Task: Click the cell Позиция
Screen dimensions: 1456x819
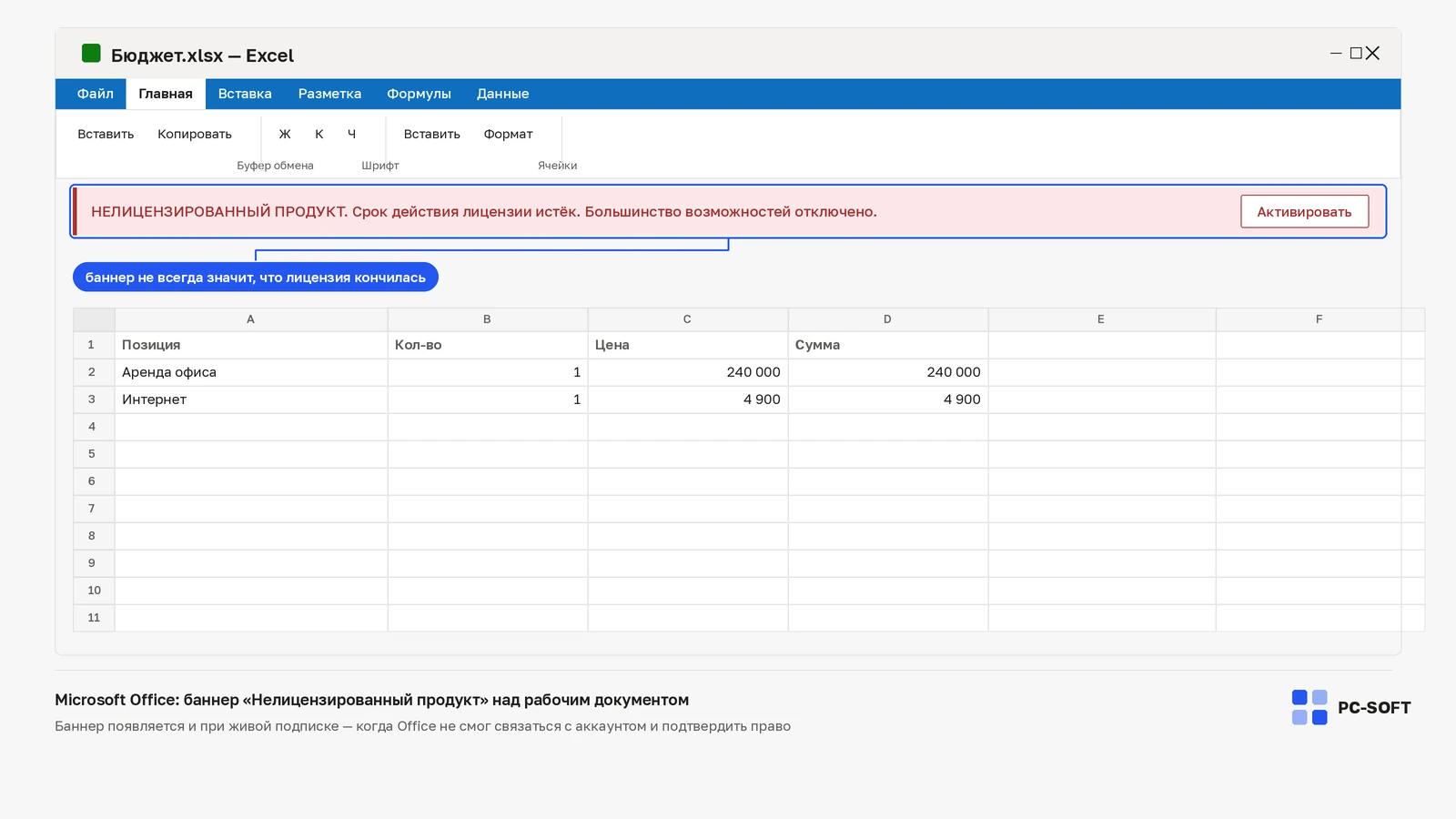Action: tap(251, 345)
